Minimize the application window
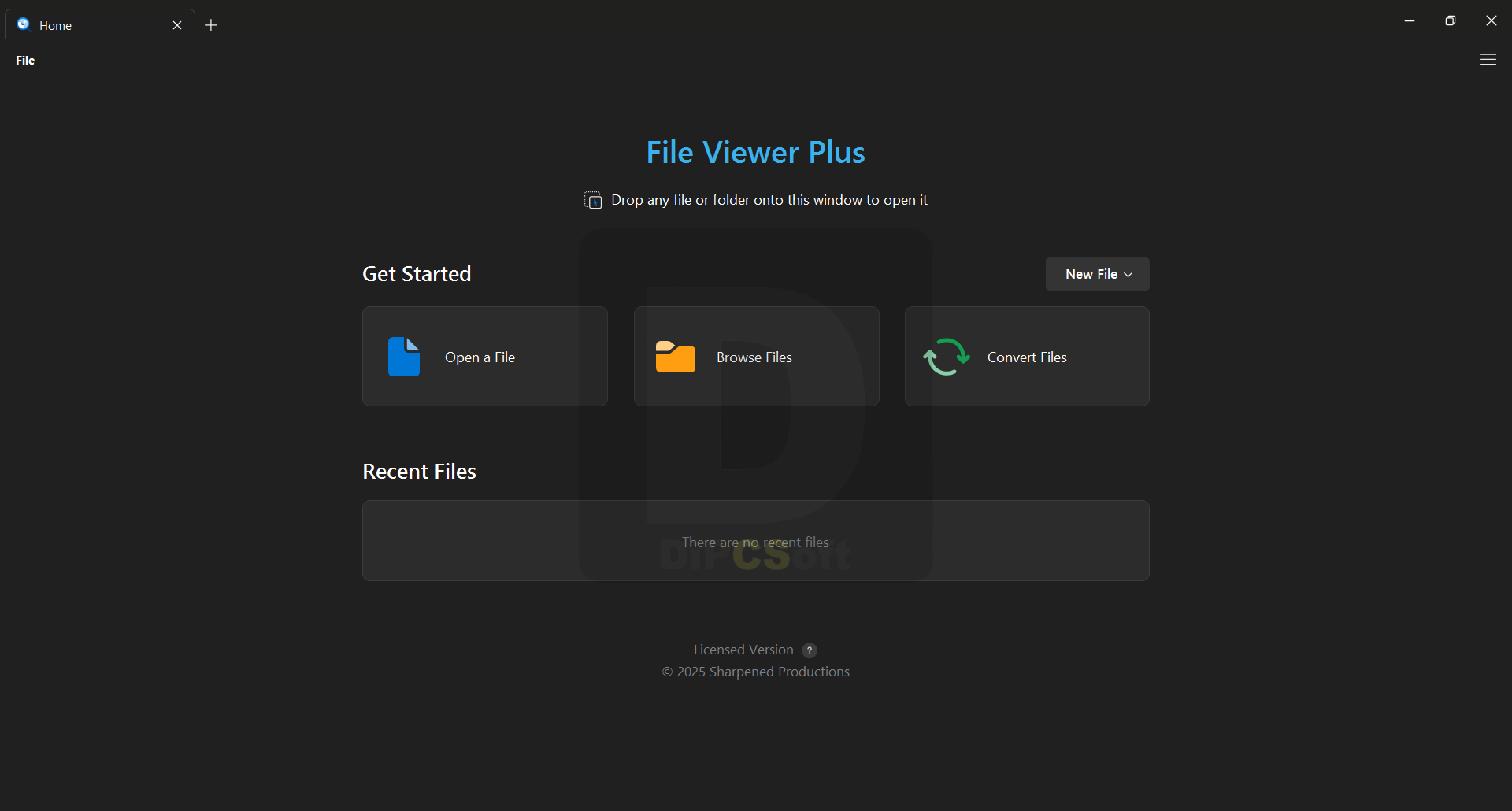 pyautogui.click(x=1410, y=20)
